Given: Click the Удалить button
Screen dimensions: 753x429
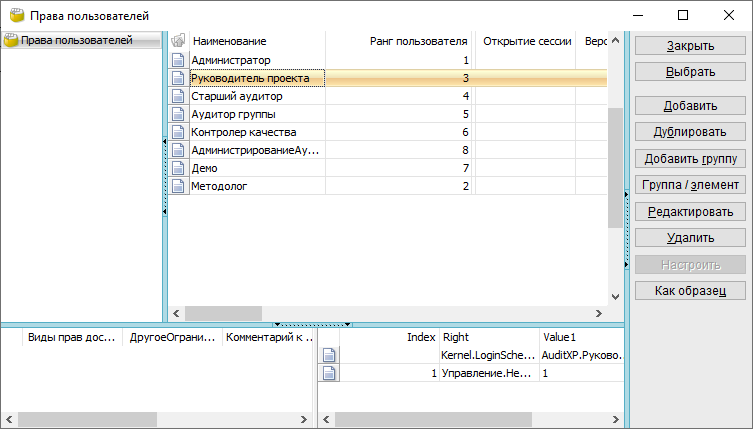Looking at the screenshot, I should coord(690,237).
